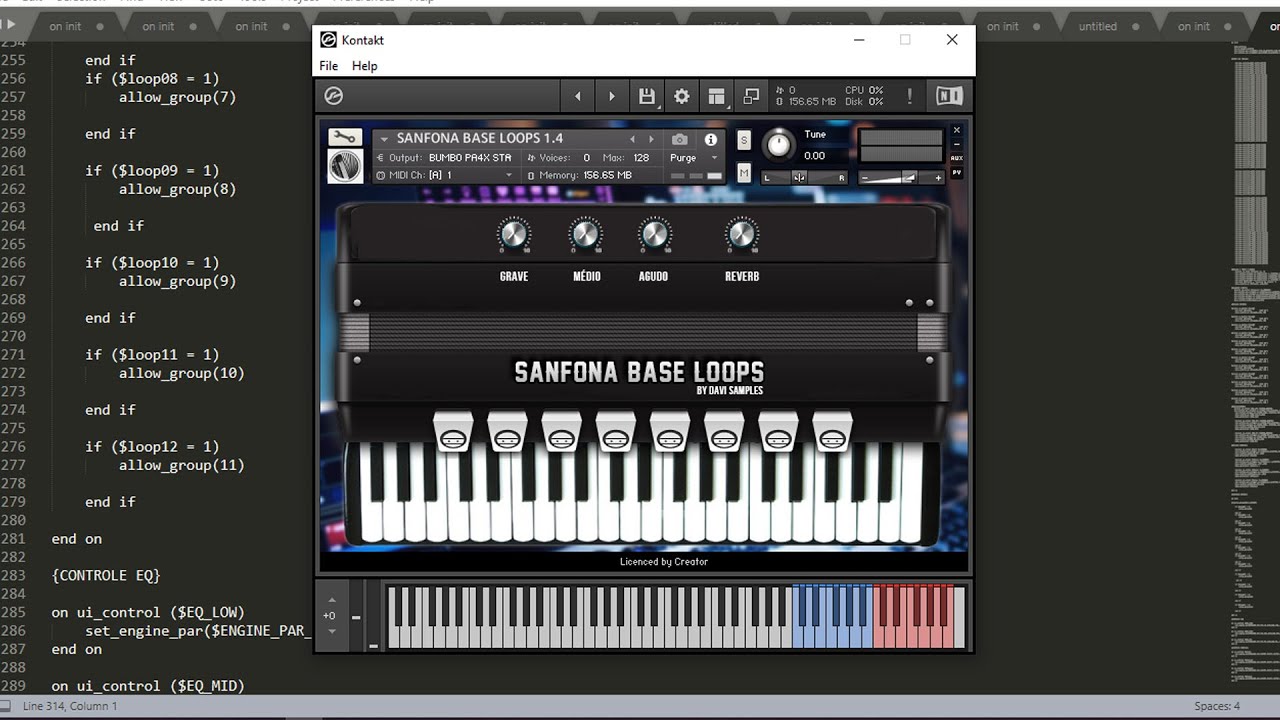Click the NI logo button
The image size is (1280, 720).
point(949,96)
